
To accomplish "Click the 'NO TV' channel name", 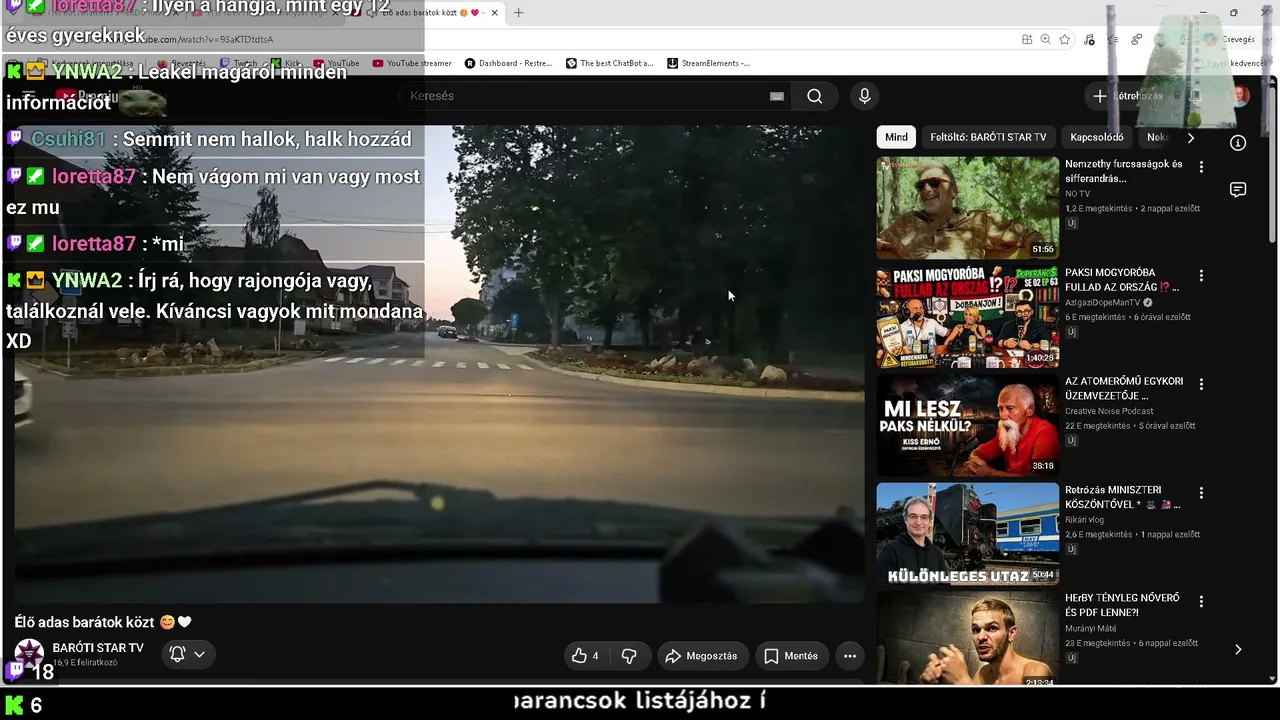I will pos(1077,194).
